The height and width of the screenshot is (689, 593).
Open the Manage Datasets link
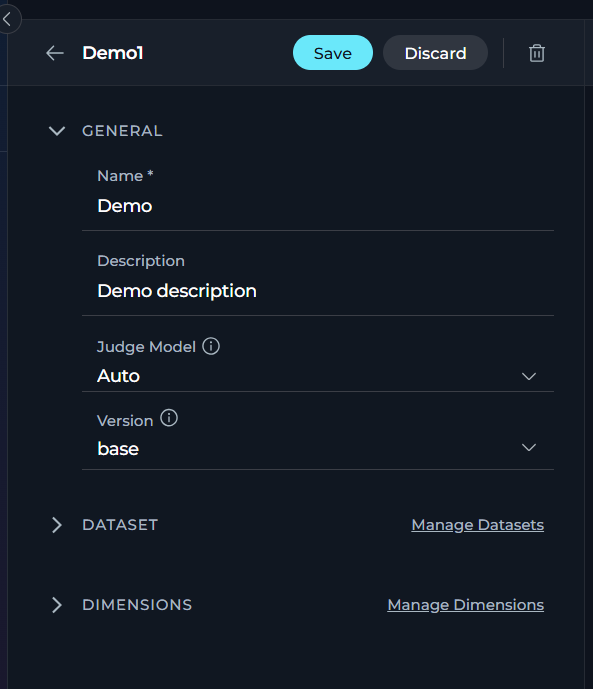point(477,525)
